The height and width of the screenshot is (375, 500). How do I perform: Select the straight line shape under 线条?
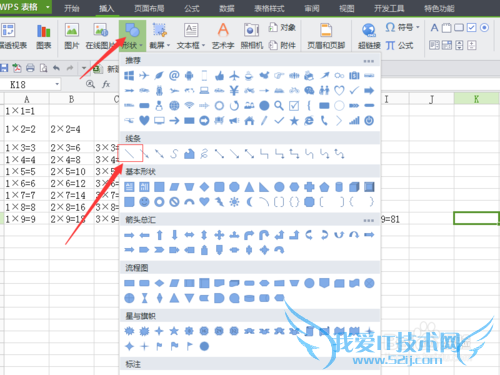pos(129,153)
